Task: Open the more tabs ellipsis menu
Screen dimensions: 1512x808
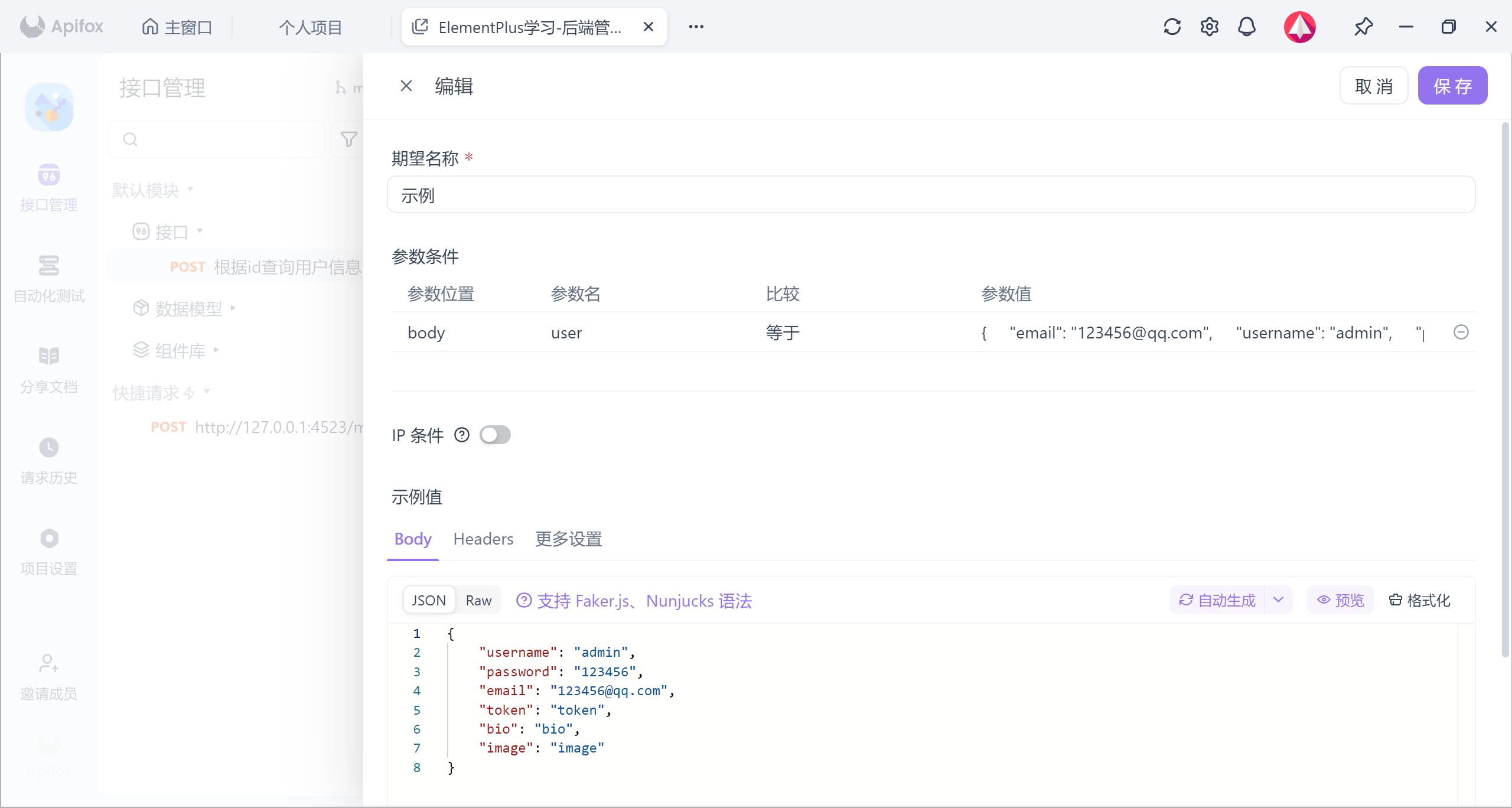Action: 696,27
